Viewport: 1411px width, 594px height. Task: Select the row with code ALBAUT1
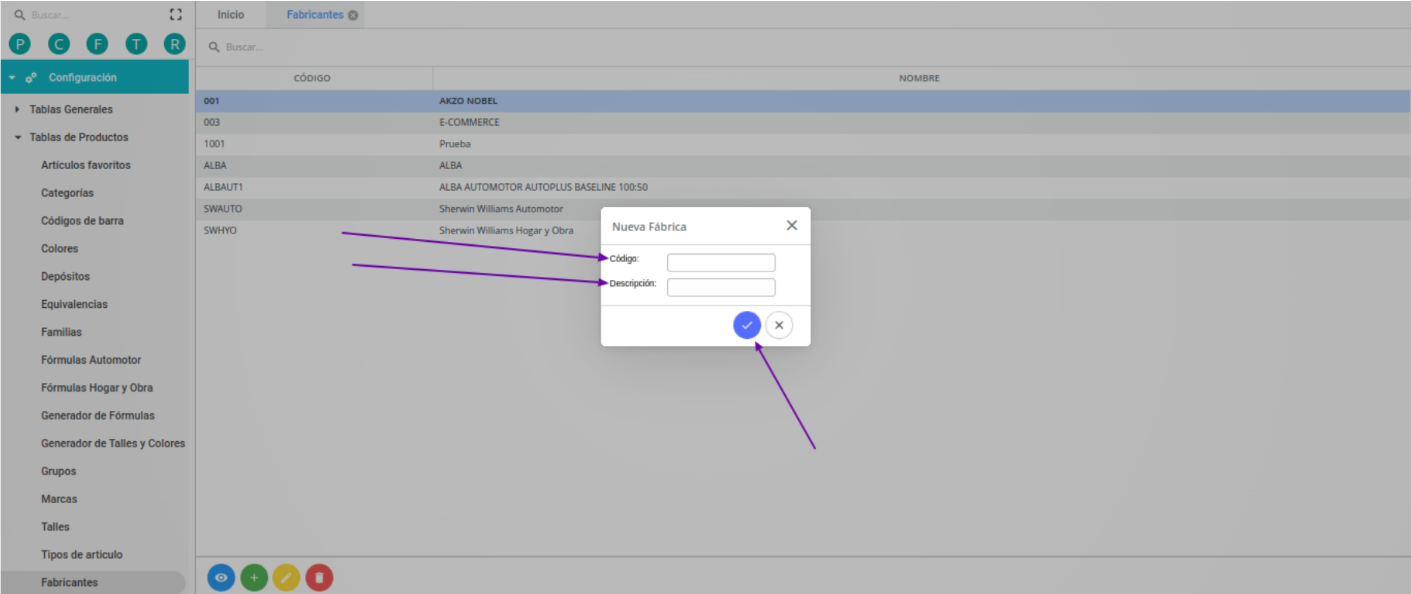tap(802, 187)
